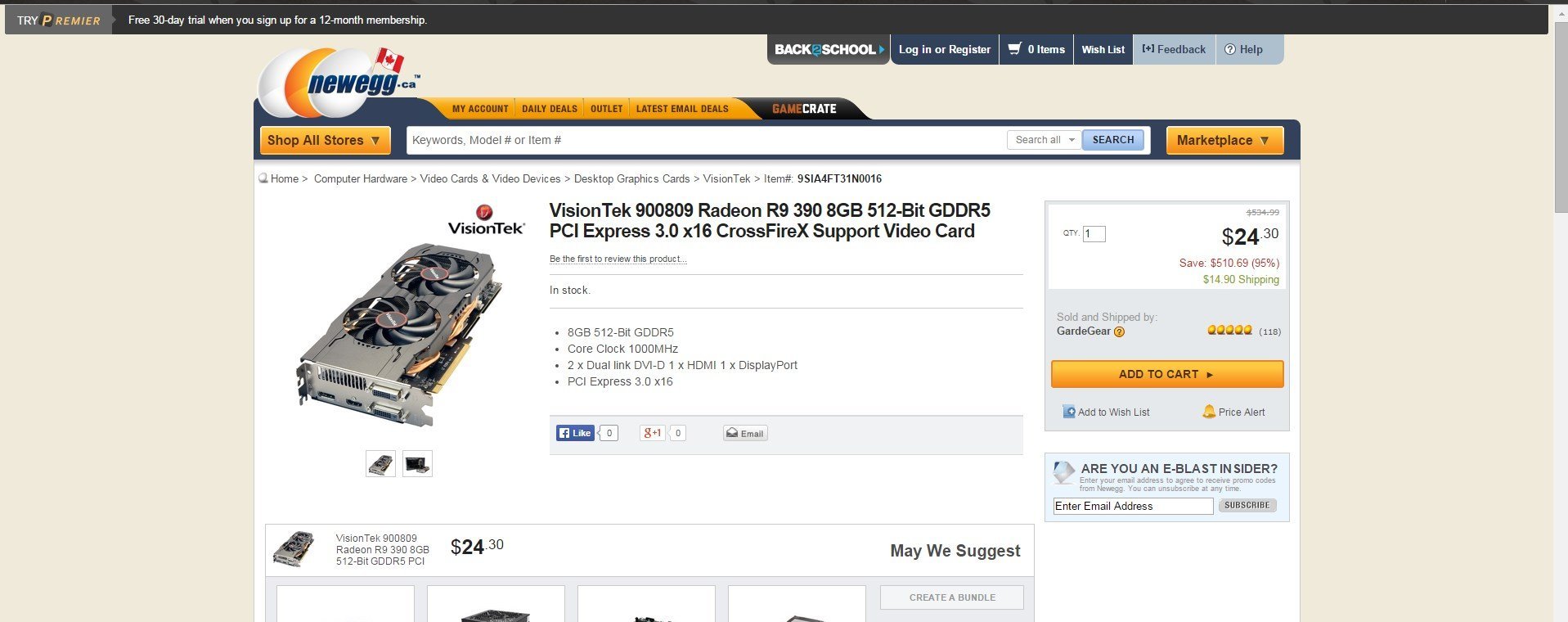Screen dimensions: 1568x622
Task: Click the Core Clock 1000MHz spec
Action: tap(622, 349)
